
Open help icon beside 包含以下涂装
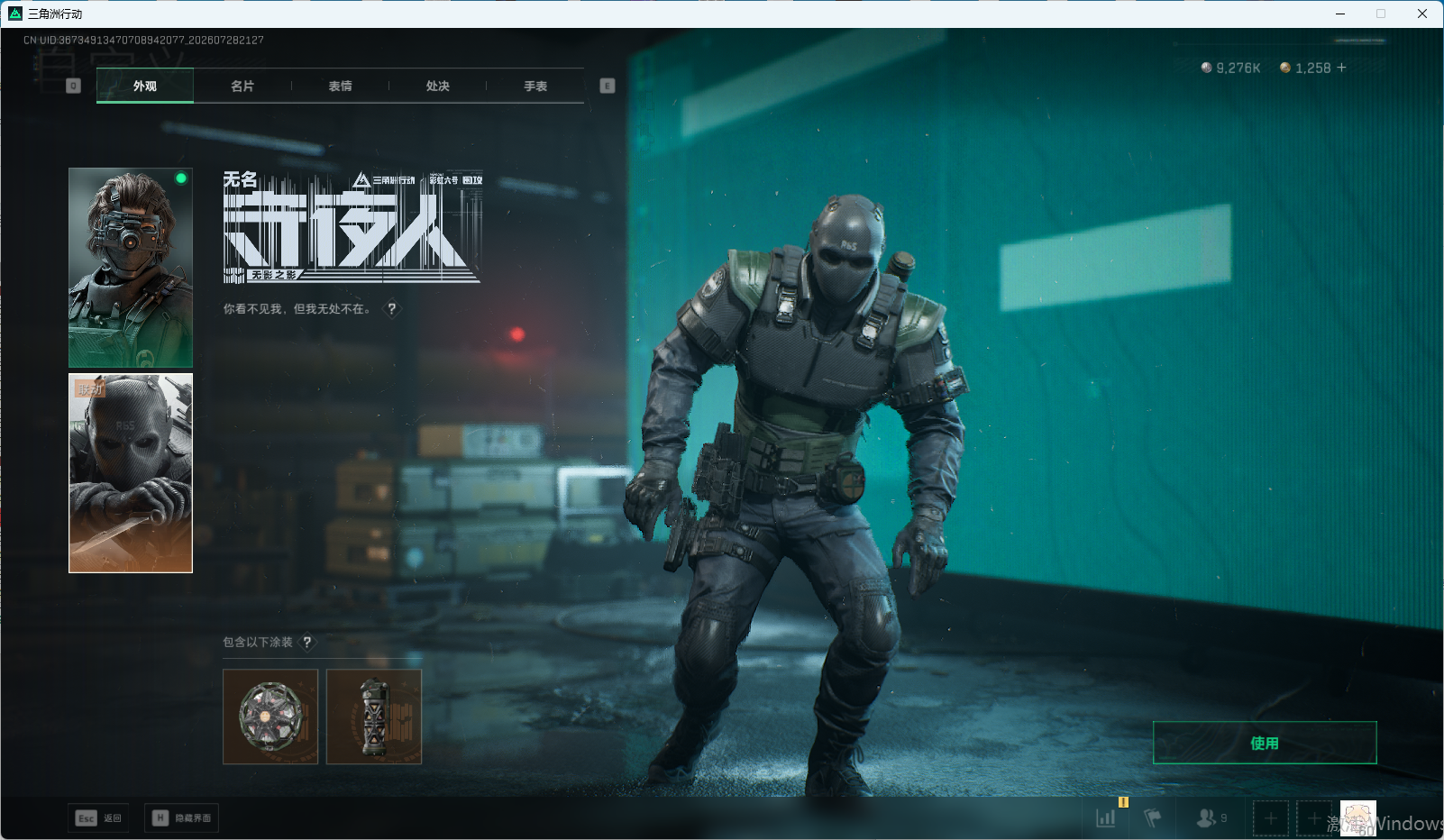coord(307,642)
